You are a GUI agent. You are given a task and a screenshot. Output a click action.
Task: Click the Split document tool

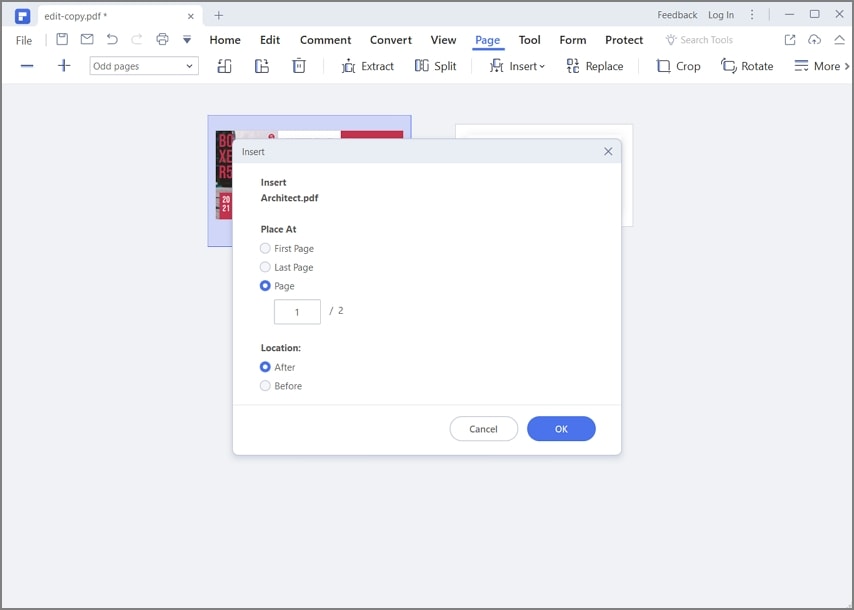coord(435,66)
